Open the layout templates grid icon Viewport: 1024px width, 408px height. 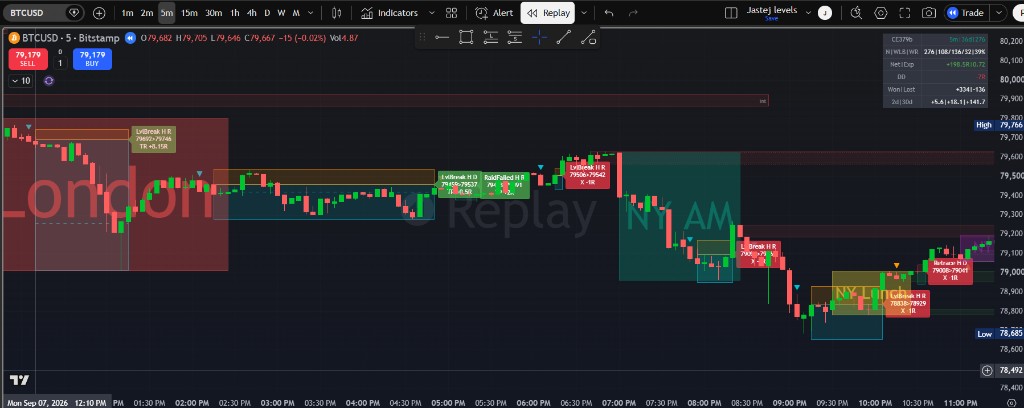tap(451, 12)
